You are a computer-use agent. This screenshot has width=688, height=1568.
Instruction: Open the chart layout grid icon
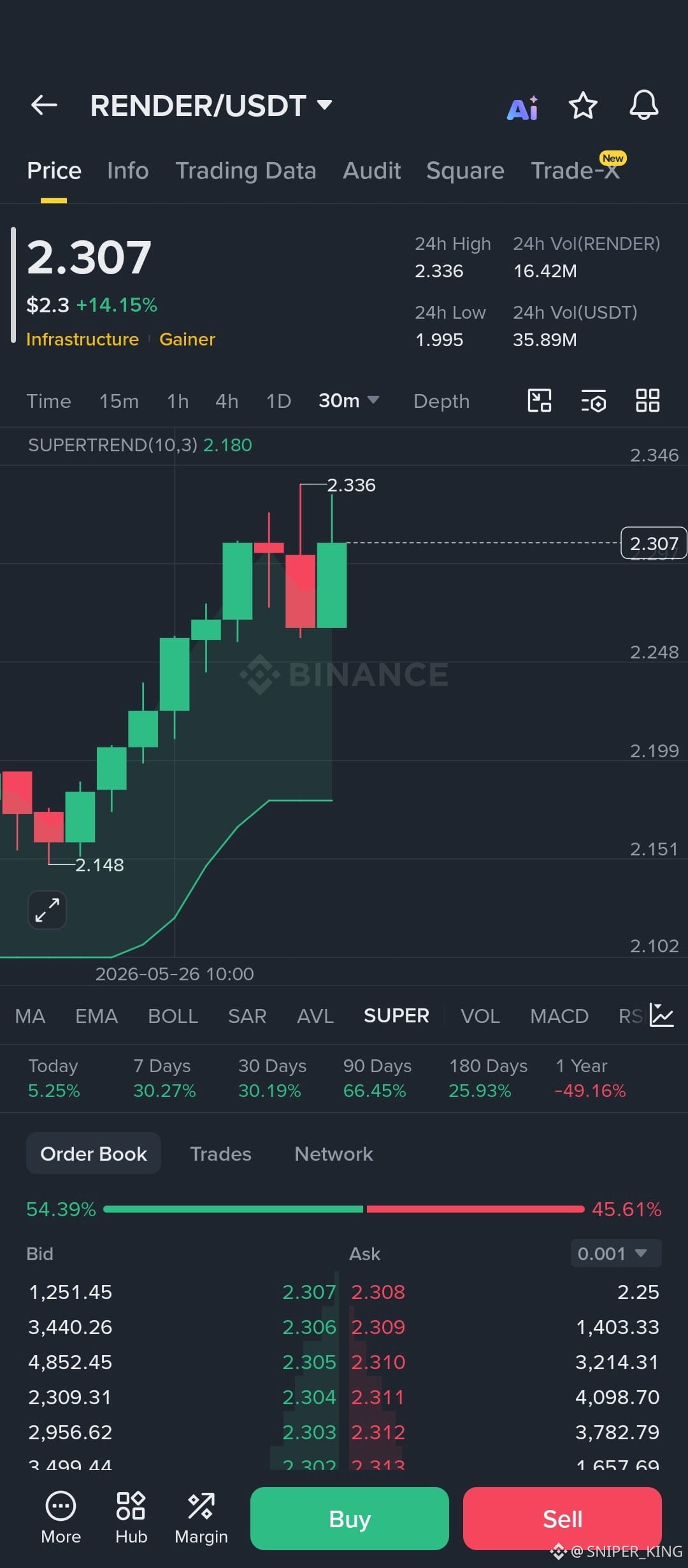pos(648,401)
